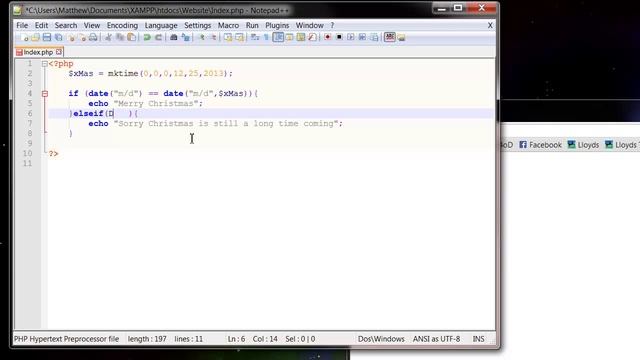The width and height of the screenshot is (640, 360).
Task: Click the Save recorded macro toolbar icon
Action: 374,38
